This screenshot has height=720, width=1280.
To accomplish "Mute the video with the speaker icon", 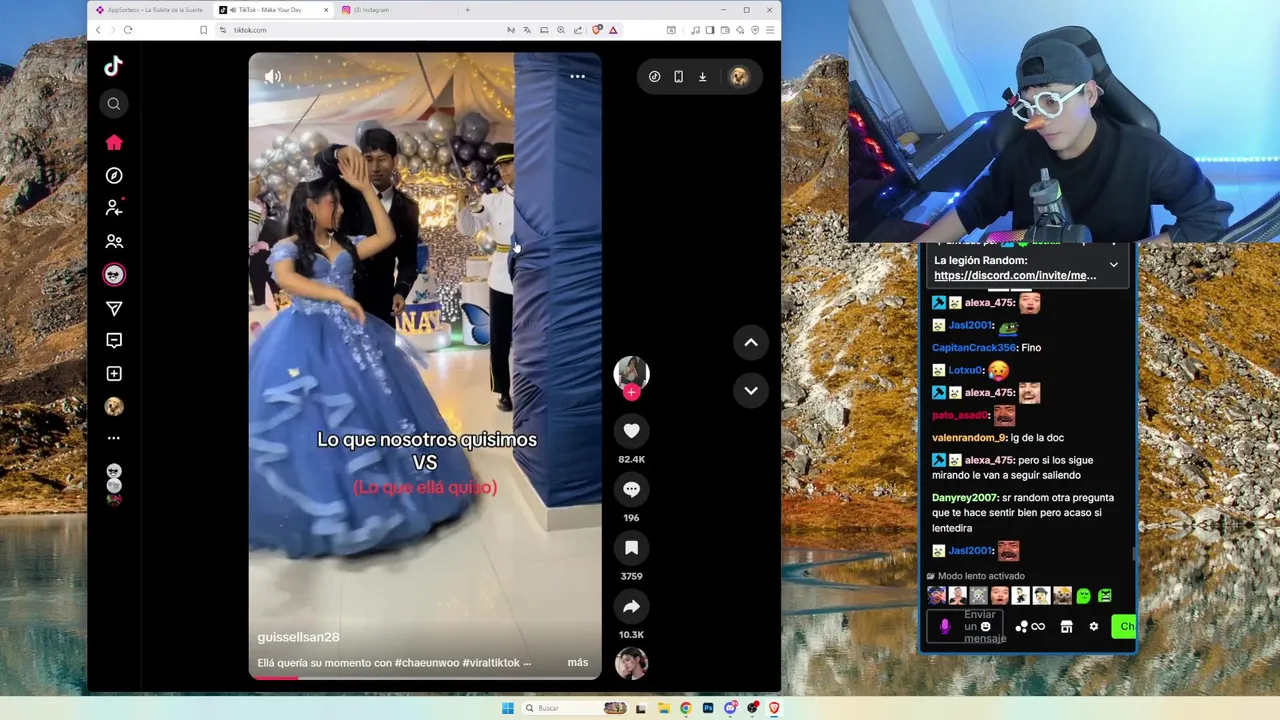I will 273,77.
